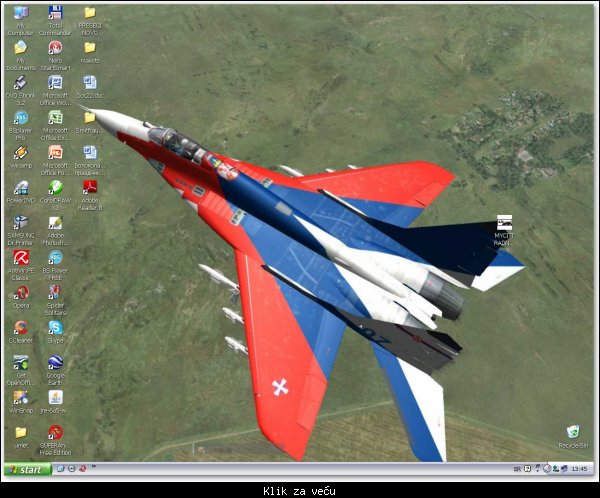Image resolution: width=600 pixels, height=498 pixels.
Task: Select the PRESECI NOVO folder
Action: click(90, 20)
